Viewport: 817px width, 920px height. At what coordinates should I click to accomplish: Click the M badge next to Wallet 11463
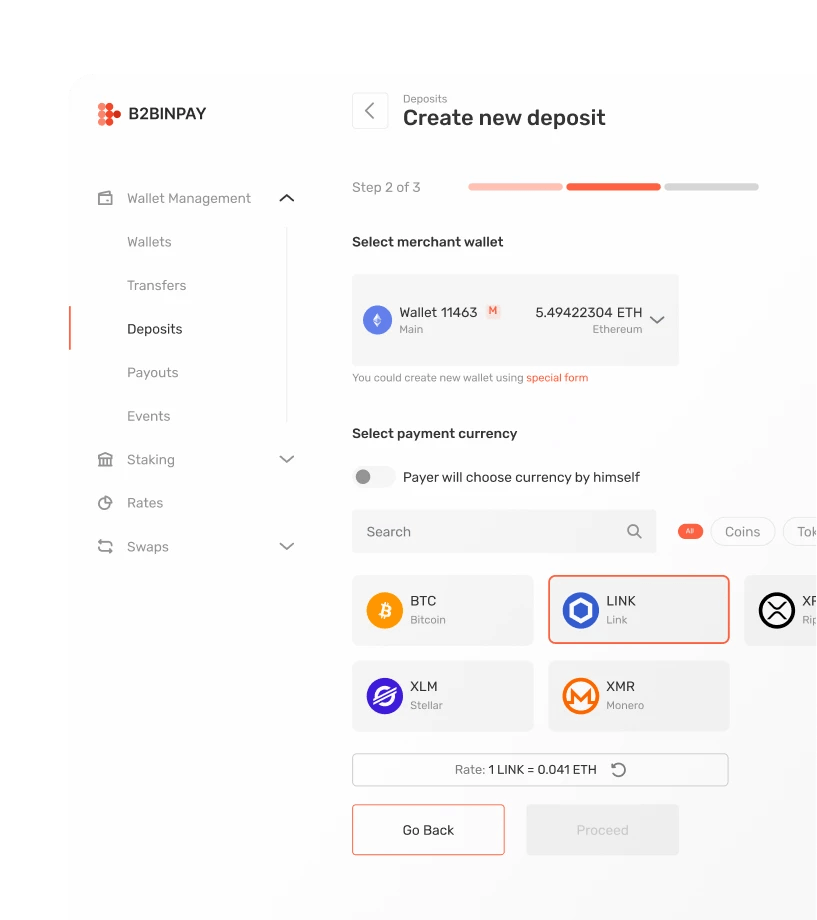[493, 311]
